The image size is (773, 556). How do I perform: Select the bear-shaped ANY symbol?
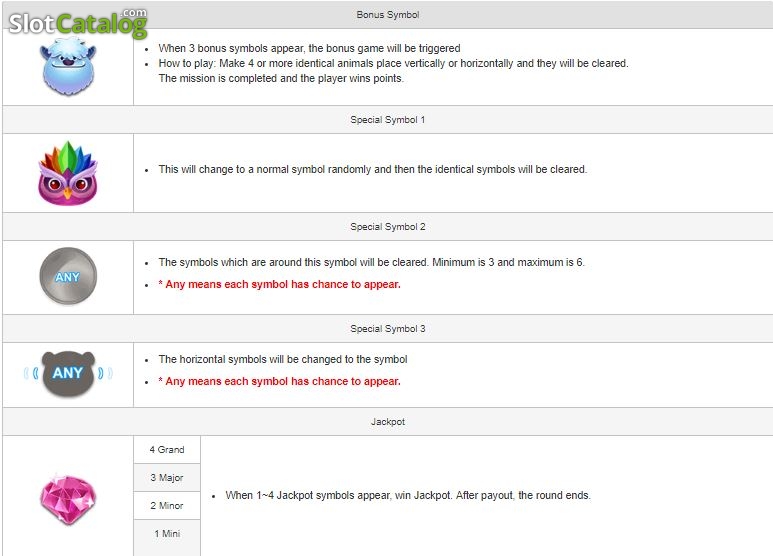(68, 374)
